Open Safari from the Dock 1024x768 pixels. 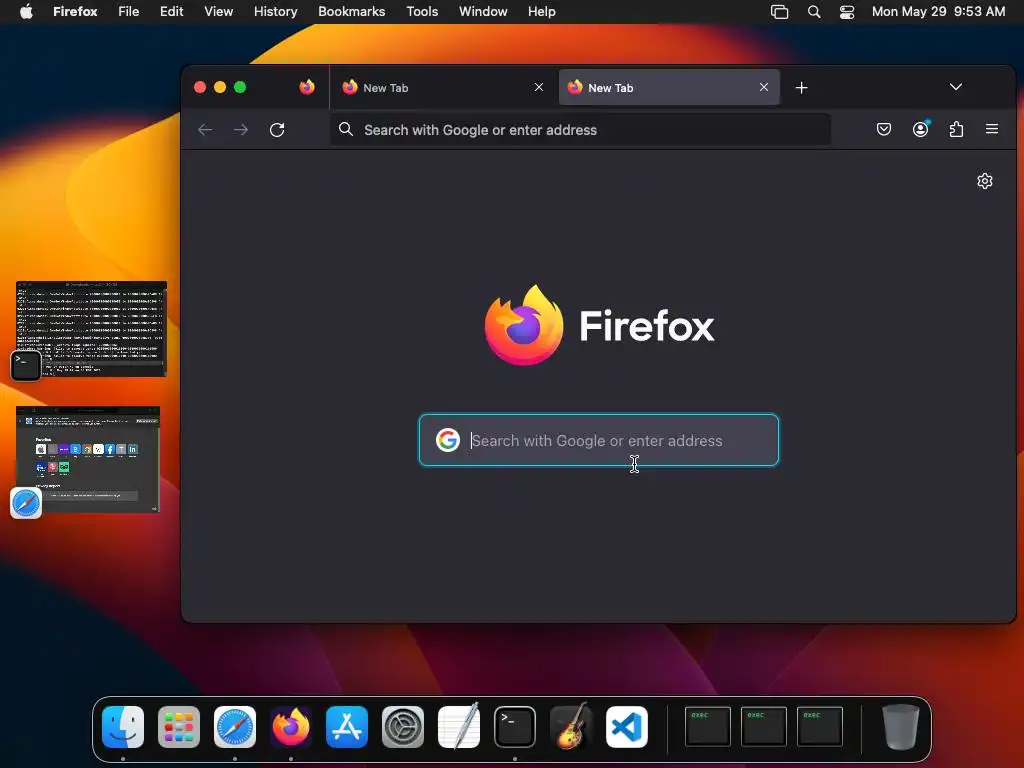point(235,727)
